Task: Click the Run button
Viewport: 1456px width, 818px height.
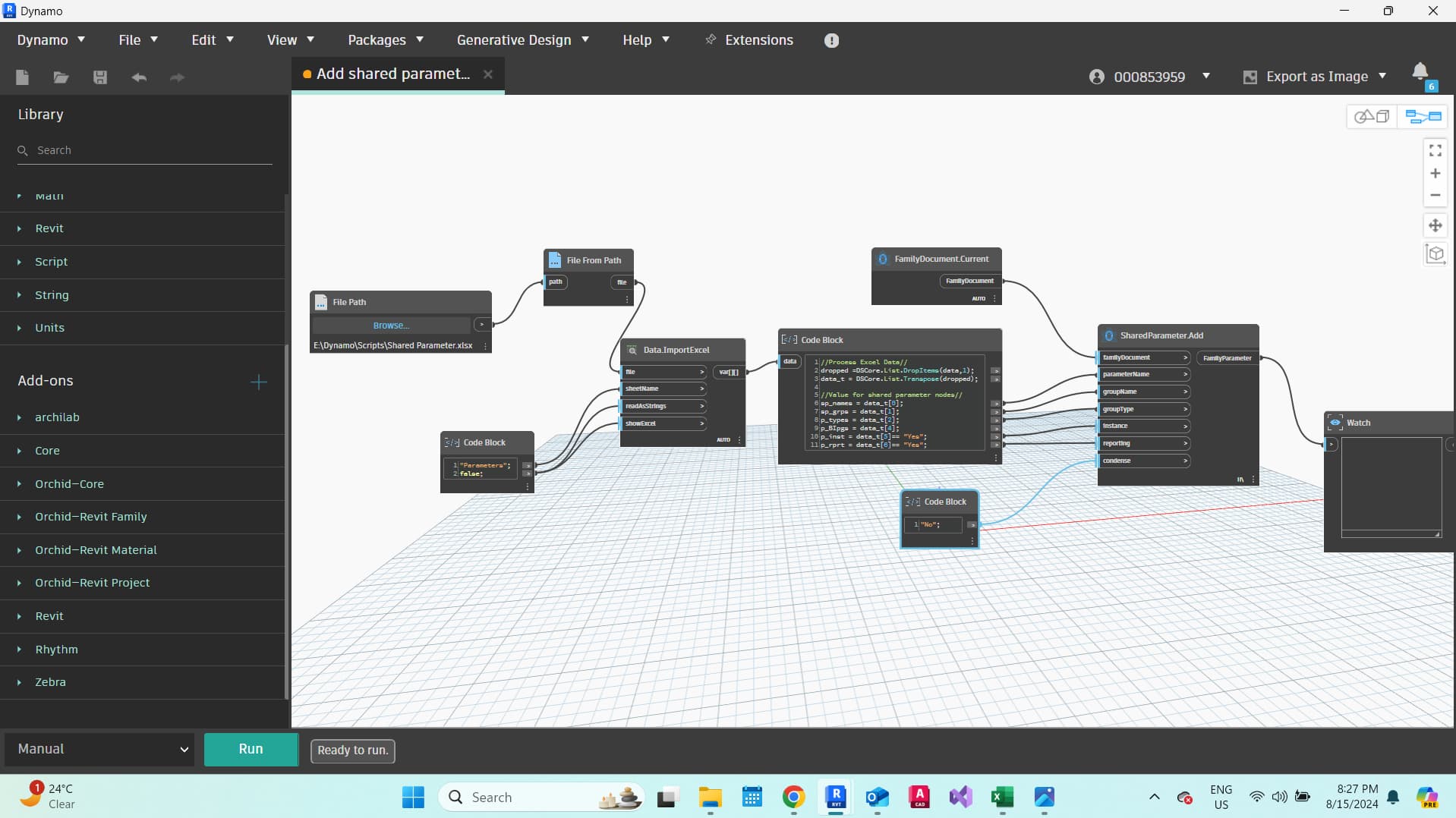Action: (251, 749)
